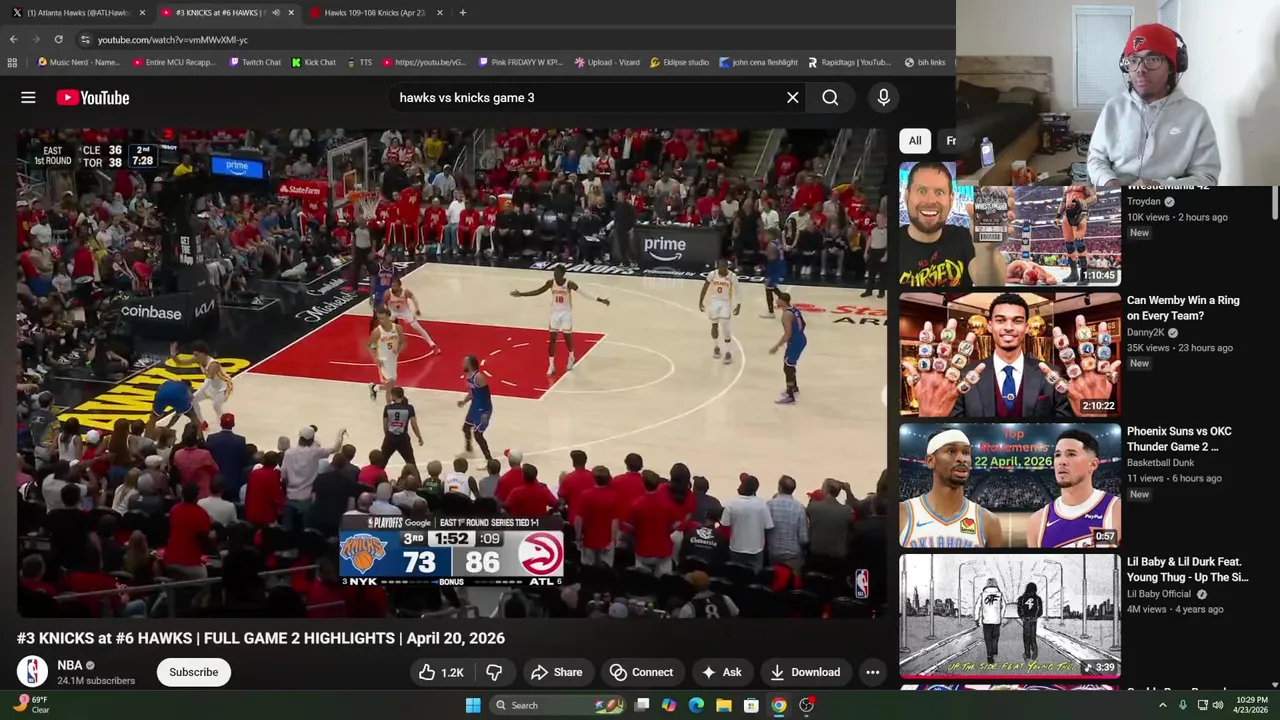Open the NBA channel name link
Viewport: 1280px width, 720px height.
point(69,665)
